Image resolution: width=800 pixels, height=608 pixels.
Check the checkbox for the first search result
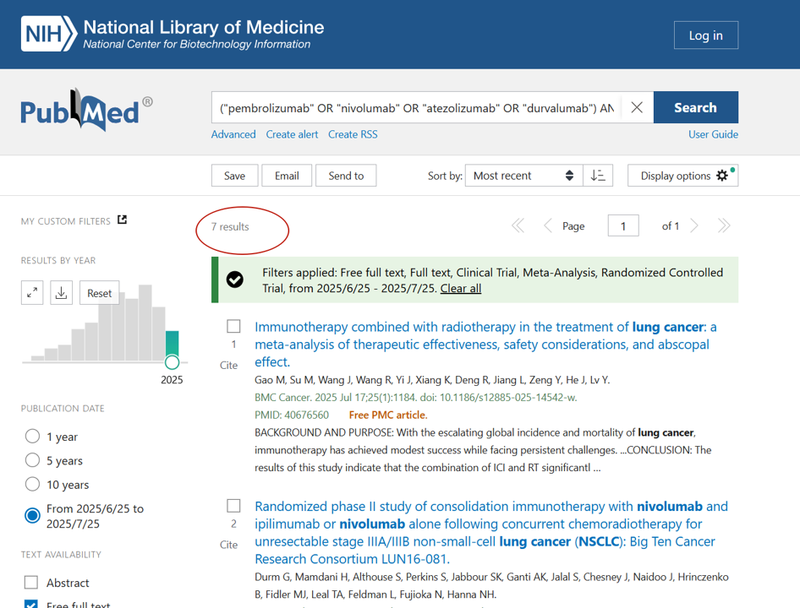pos(233,326)
